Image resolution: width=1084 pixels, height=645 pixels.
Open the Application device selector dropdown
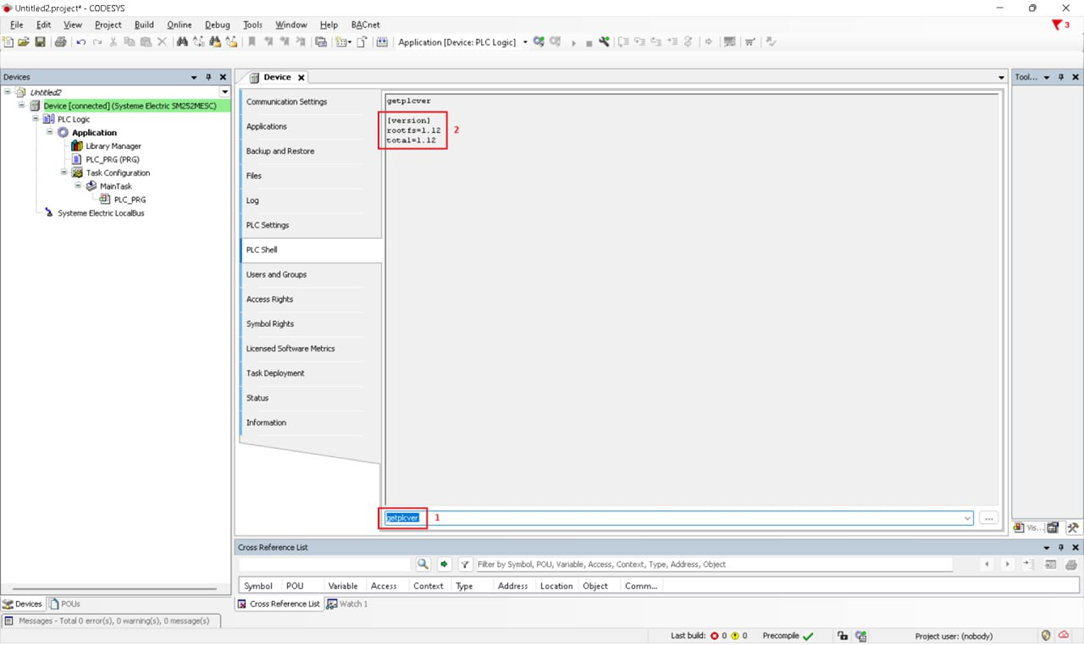[526, 42]
